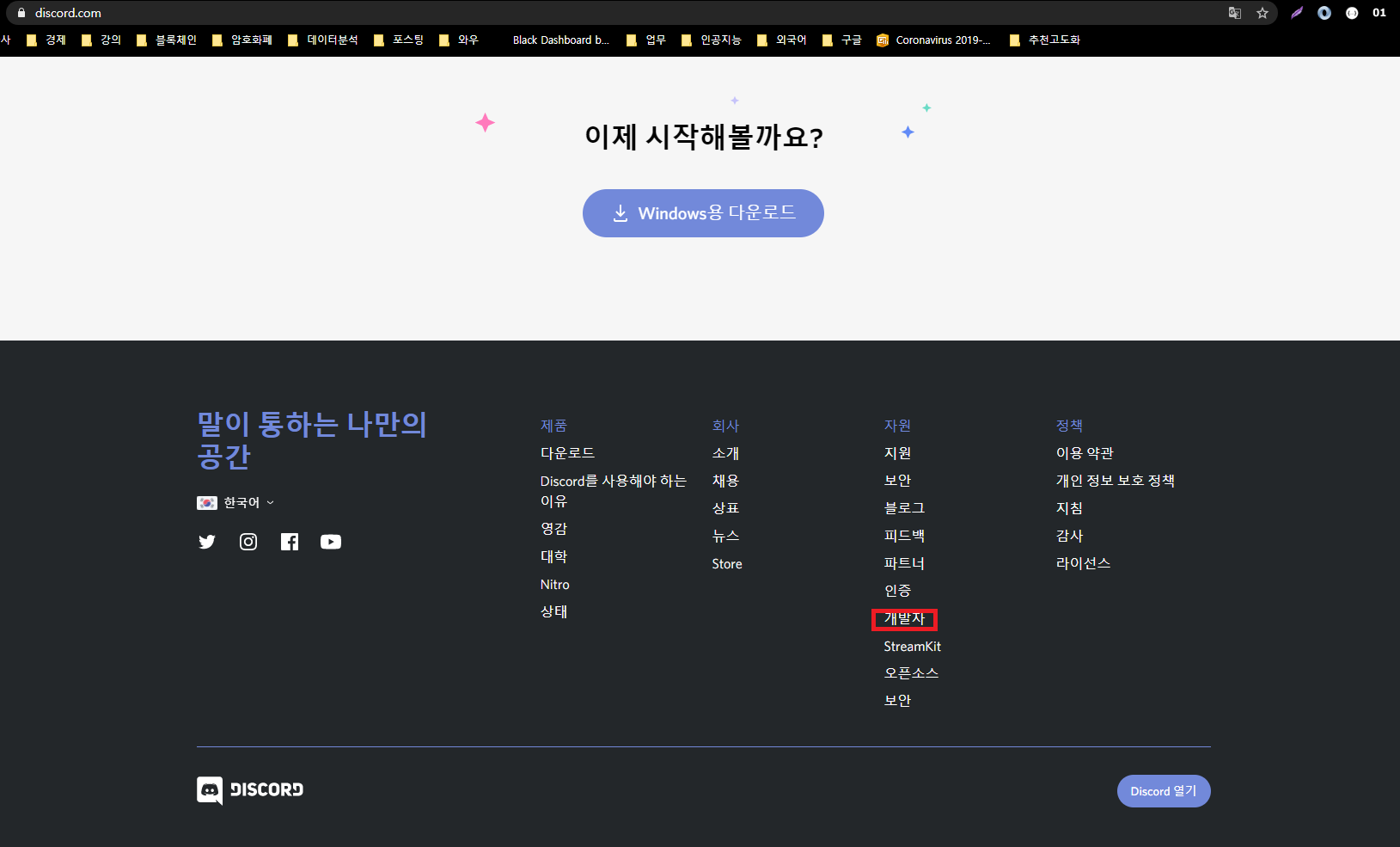This screenshot has height=847, width=1400.
Task: Click the 자원 column heading
Action: point(898,426)
